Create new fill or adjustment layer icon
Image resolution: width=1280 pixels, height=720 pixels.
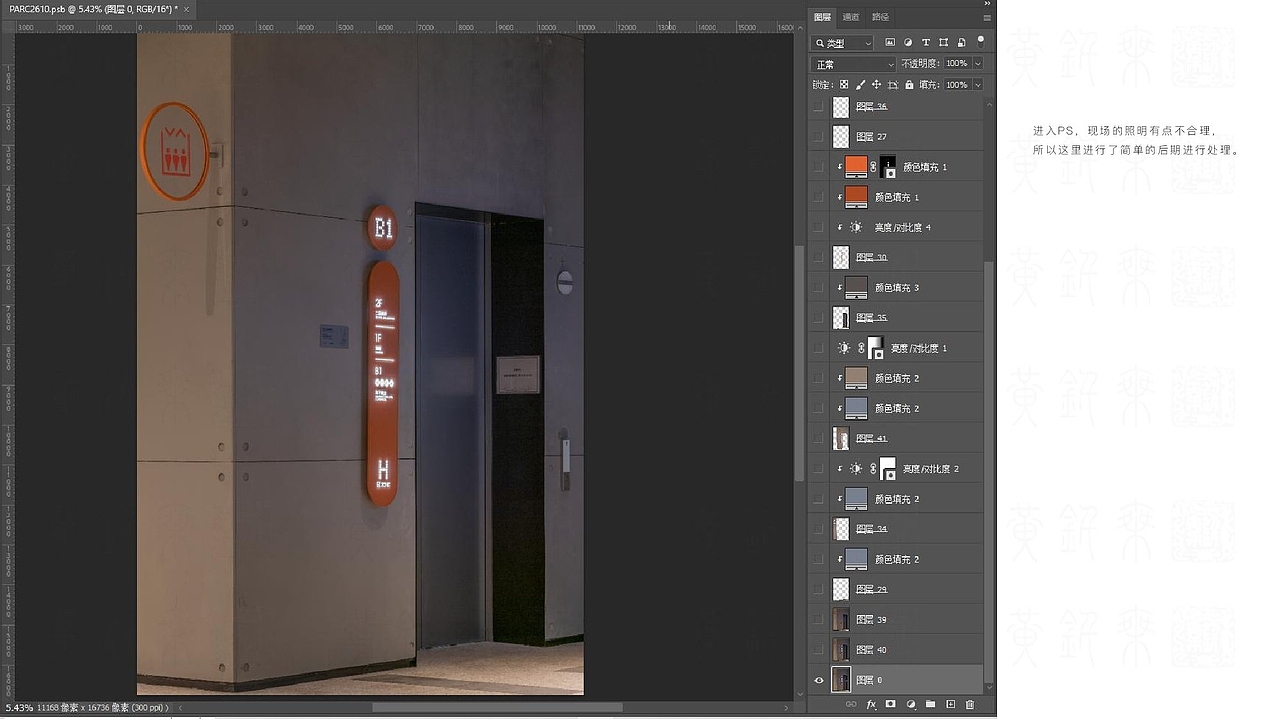pyautogui.click(x=911, y=705)
